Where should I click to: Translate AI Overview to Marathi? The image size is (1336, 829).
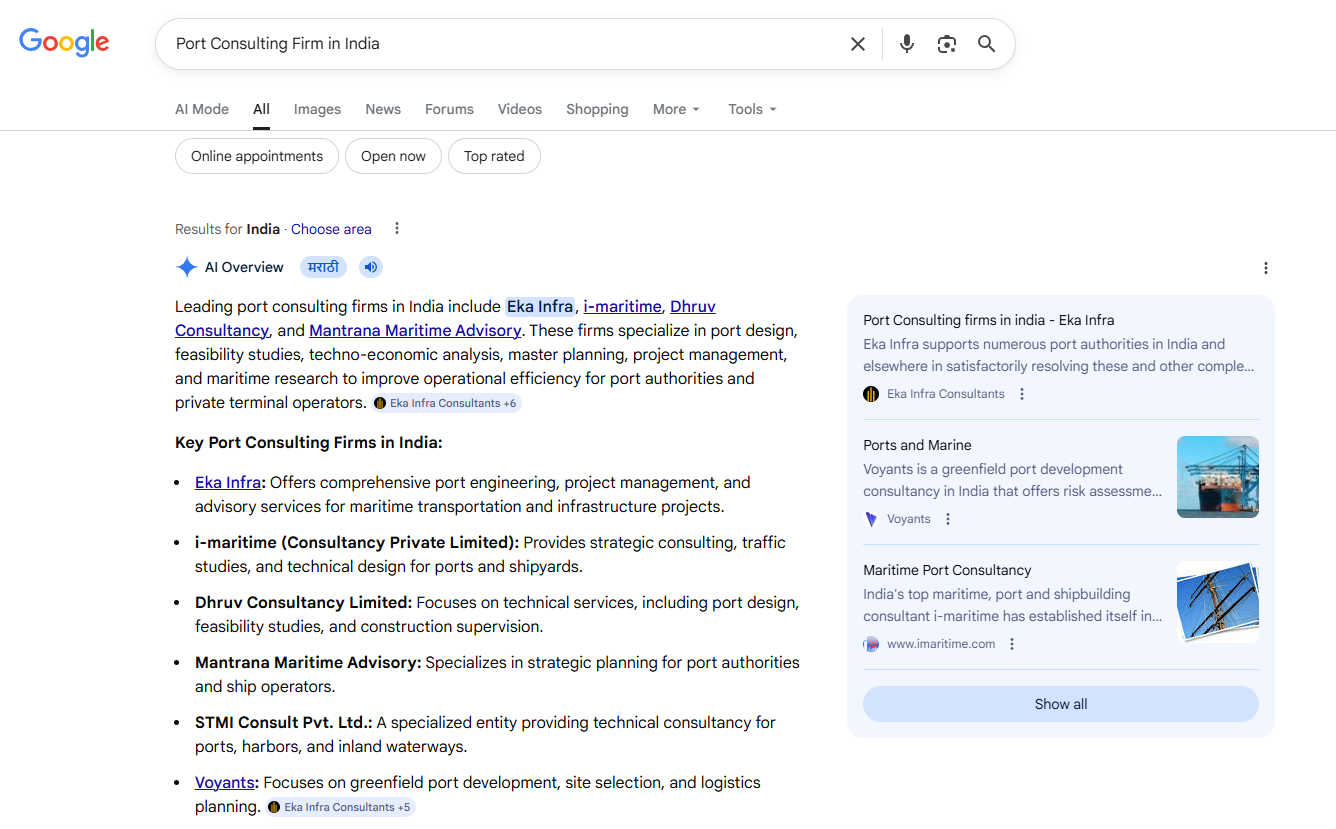(x=323, y=267)
